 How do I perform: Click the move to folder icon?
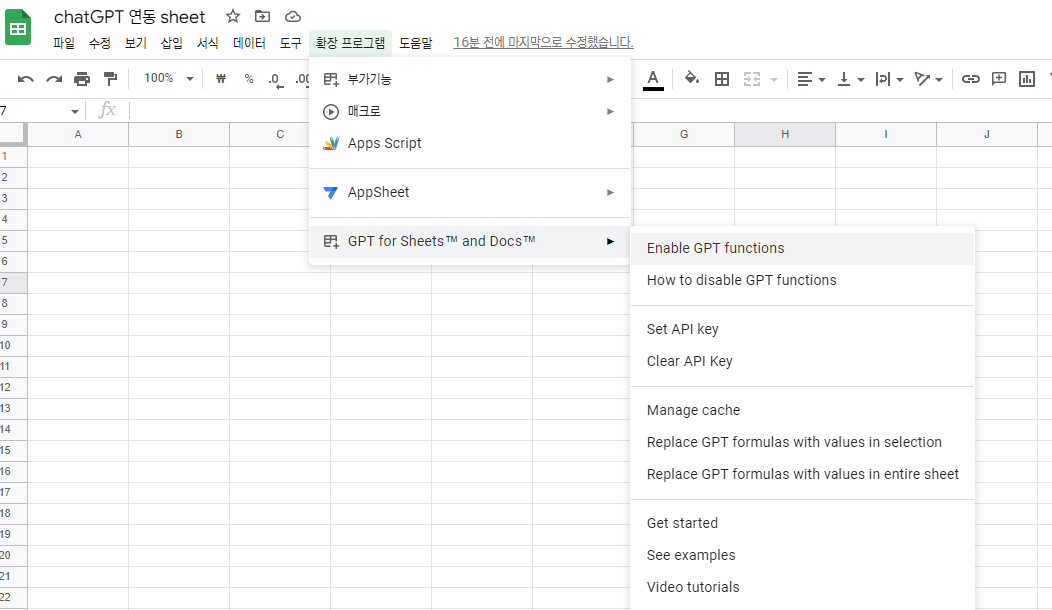point(262,16)
